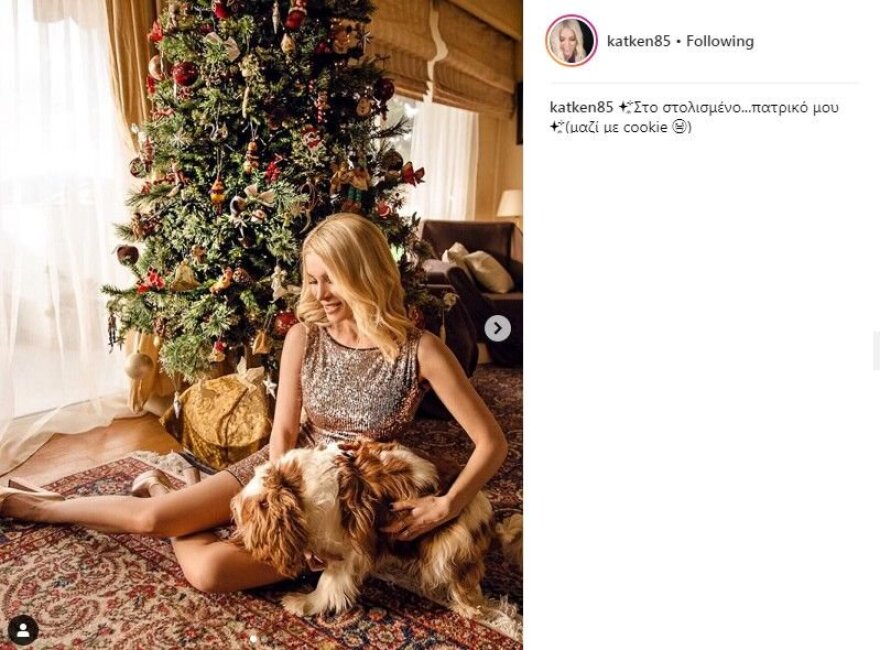The height and width of the screenshot is (650, 880).
Task: Click the Following button beside the username
Action: coord(720,41)
